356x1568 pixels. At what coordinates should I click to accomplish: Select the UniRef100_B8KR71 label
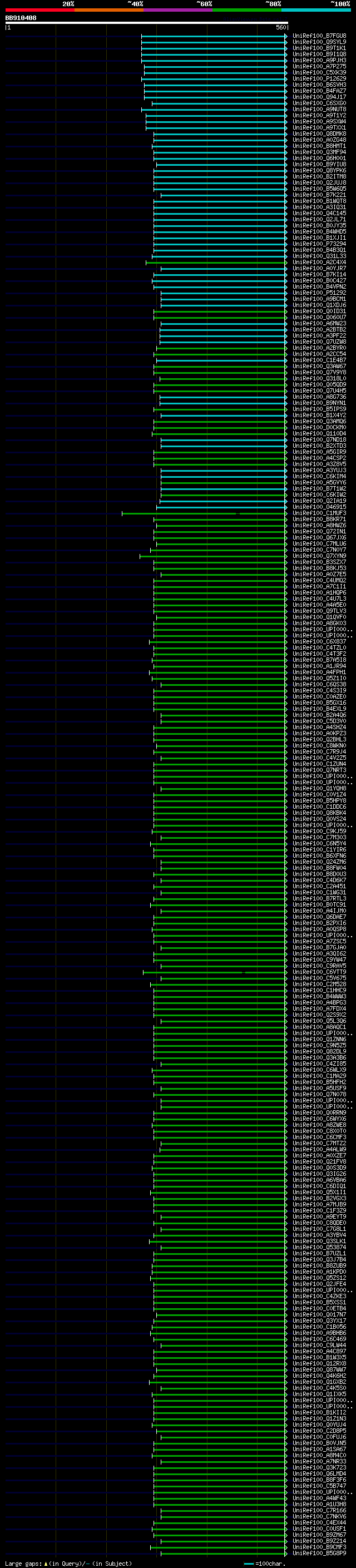[319, 520]
